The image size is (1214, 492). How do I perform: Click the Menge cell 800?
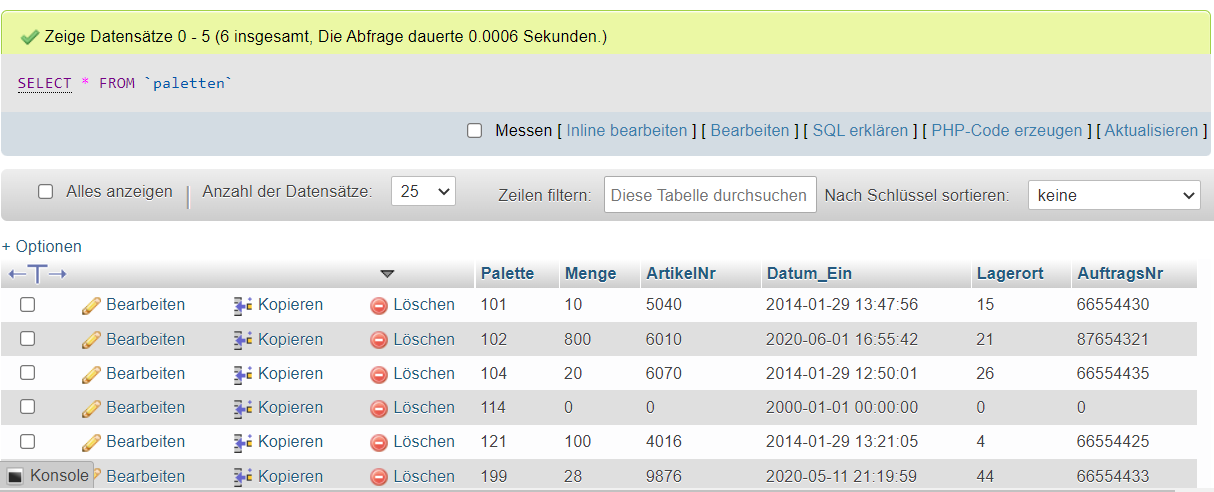tap(578, 340)
